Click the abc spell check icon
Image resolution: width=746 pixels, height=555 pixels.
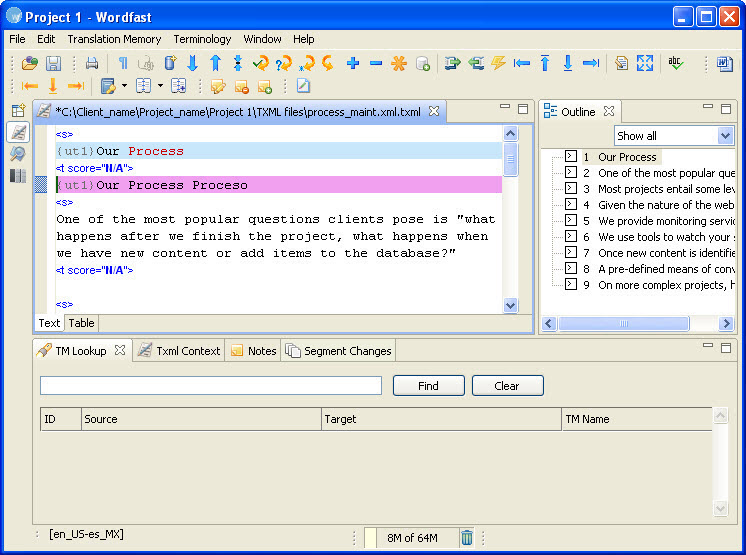pyautogui.click(x=676, y=63)
